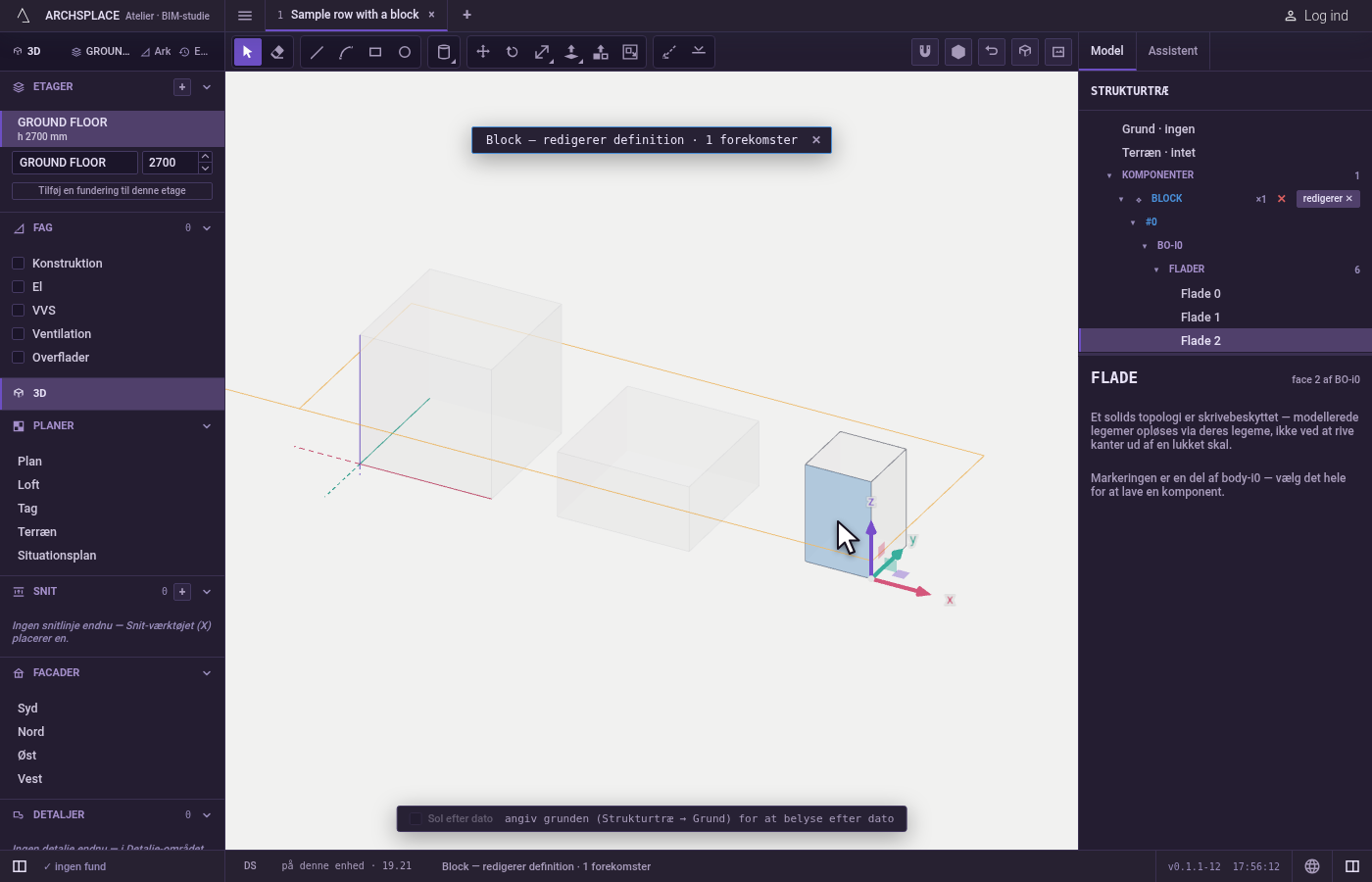
Task: Select the push/pull extrude tool
Action: (571, 52)
